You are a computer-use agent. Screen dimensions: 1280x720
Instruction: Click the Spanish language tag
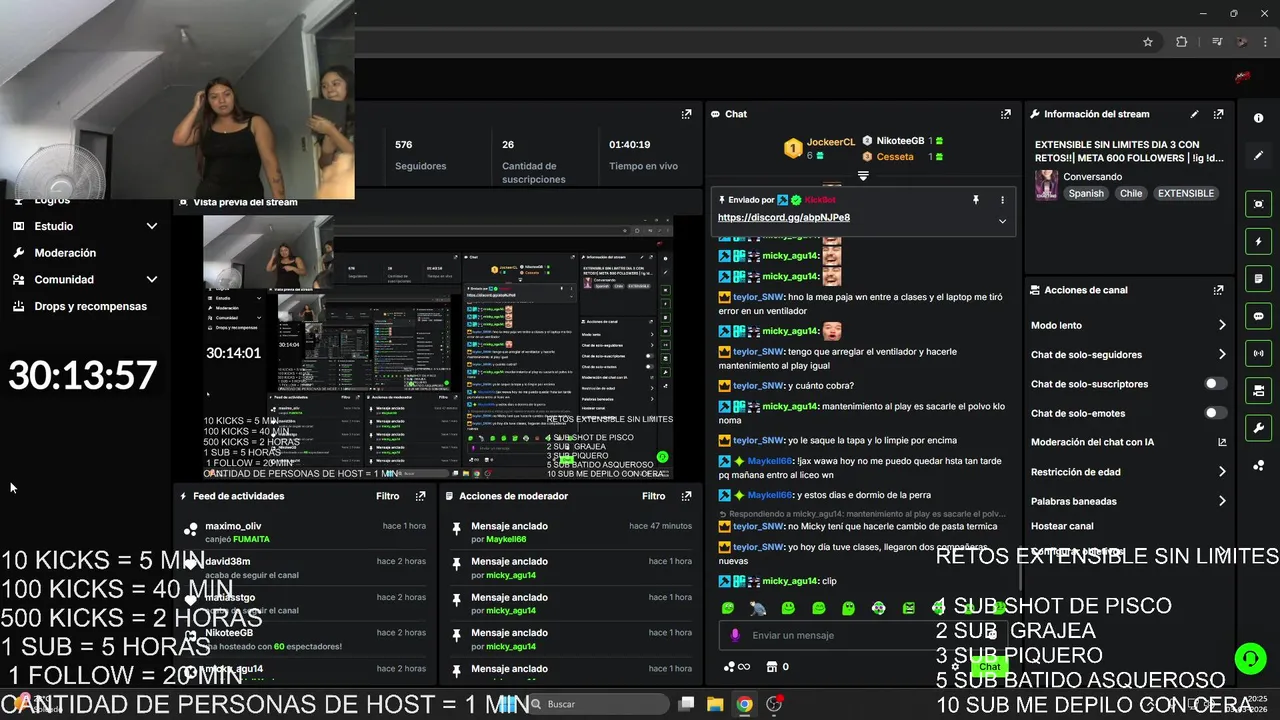(1086, 193)
